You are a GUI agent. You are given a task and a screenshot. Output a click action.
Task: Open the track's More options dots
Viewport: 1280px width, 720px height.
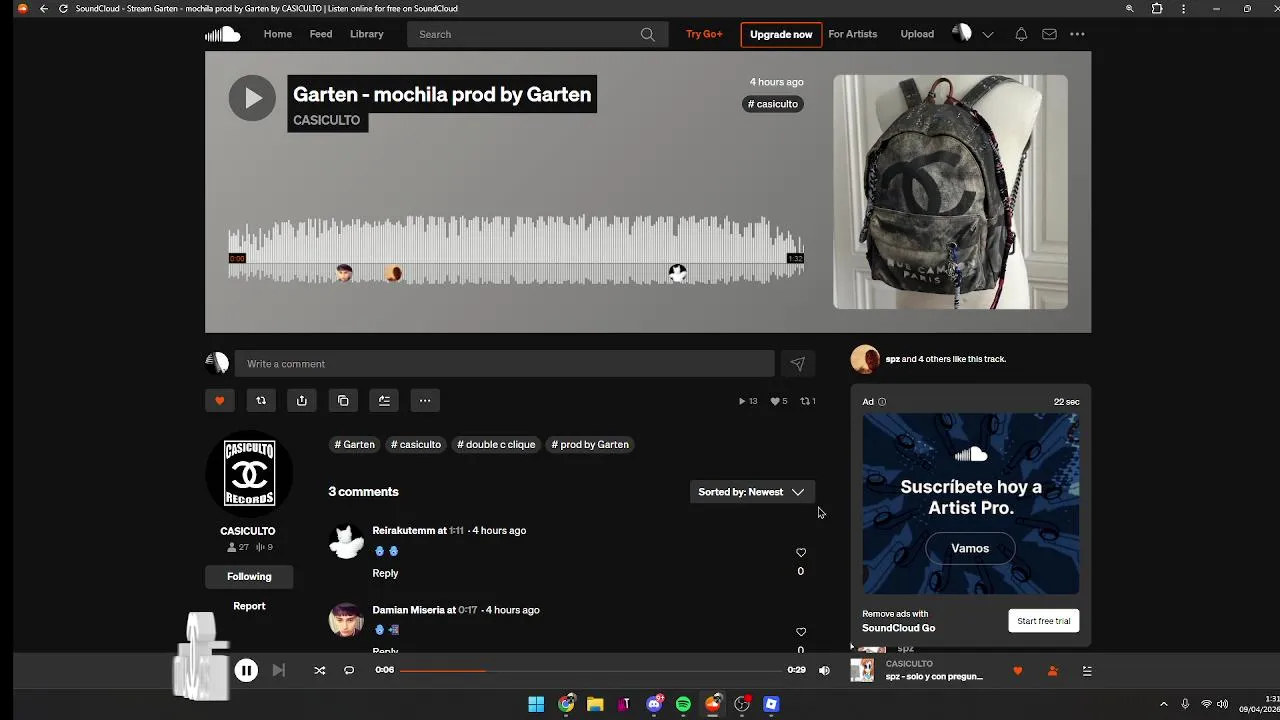pos(425,401)
